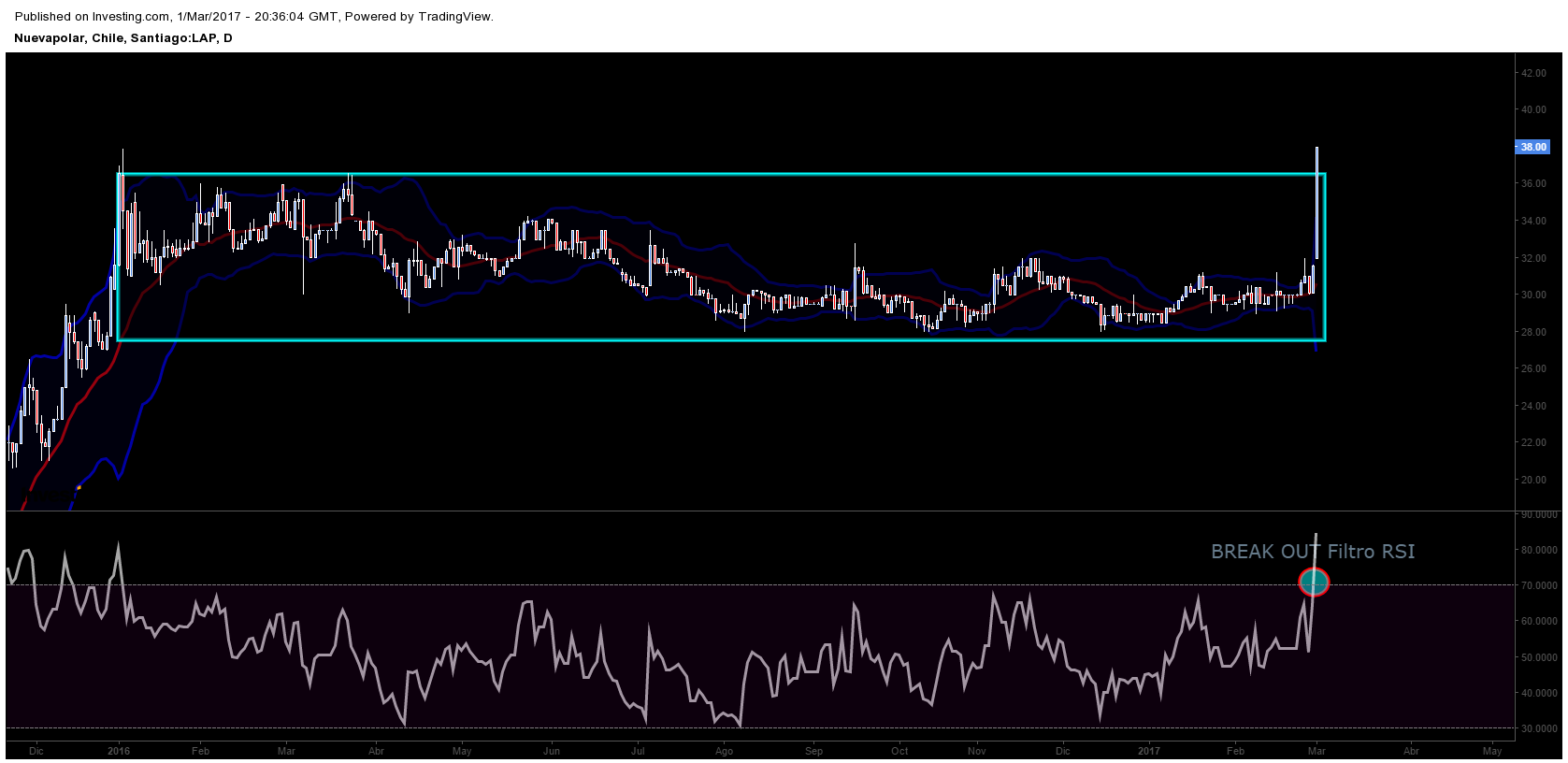
Task: Click the 20.00 price axis label
Action: point(1533,480)
